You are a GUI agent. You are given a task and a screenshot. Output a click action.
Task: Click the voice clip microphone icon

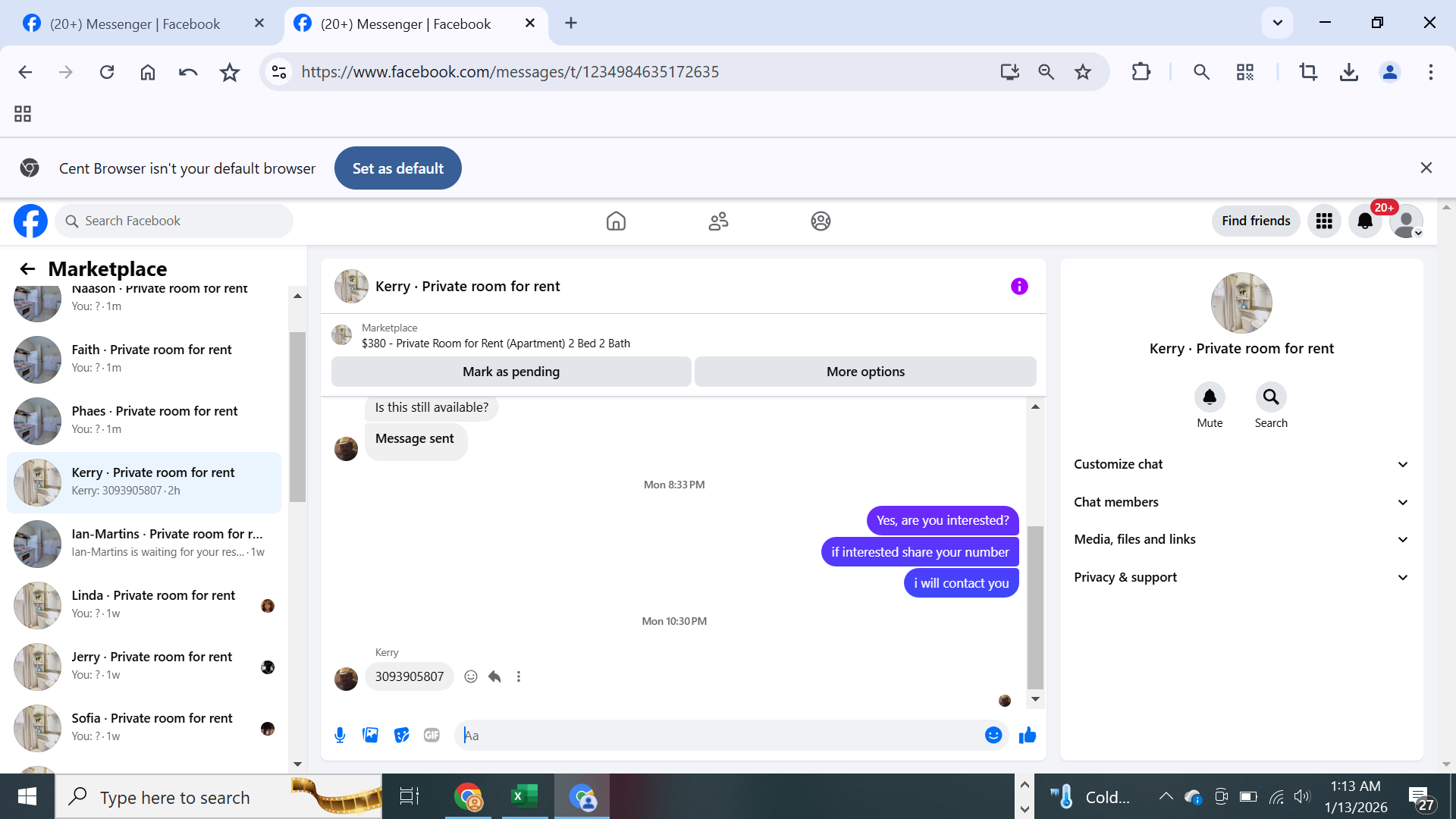pos(340,735)
